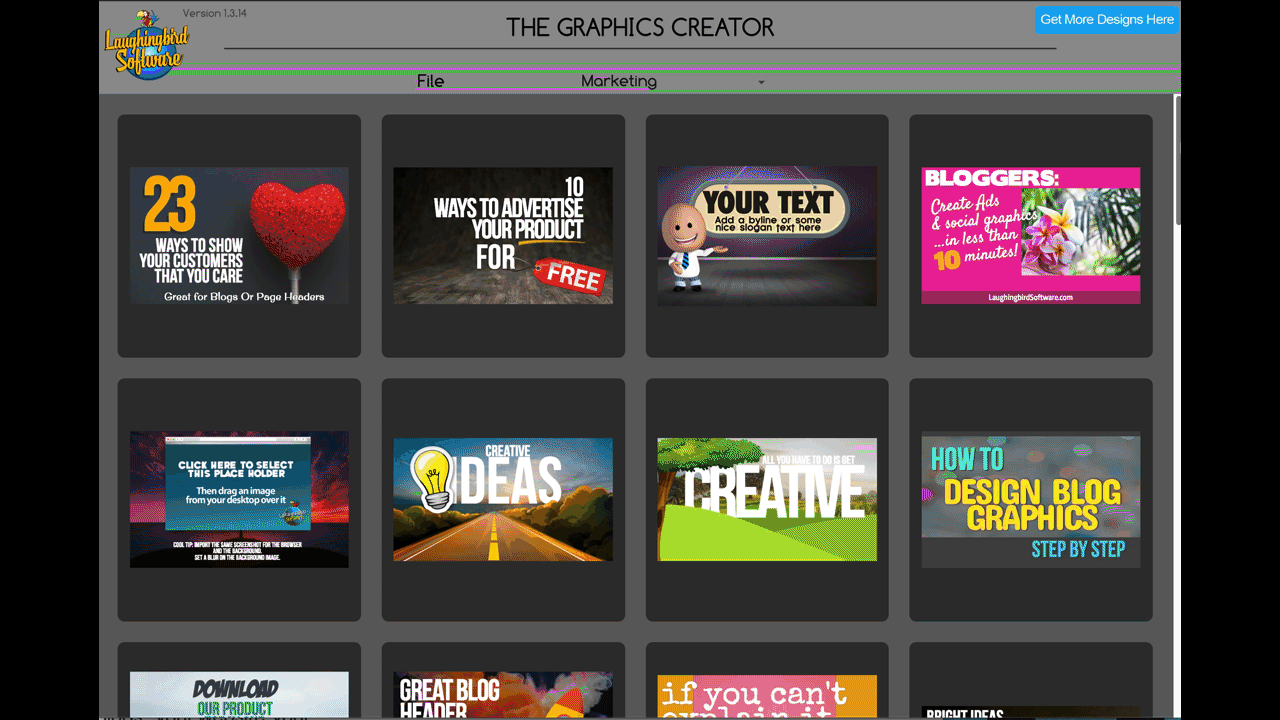Viewport: 1280px width, 720px height.
Task: Choose the 10 Ways to Advertise template
Action: pos(503,236)
